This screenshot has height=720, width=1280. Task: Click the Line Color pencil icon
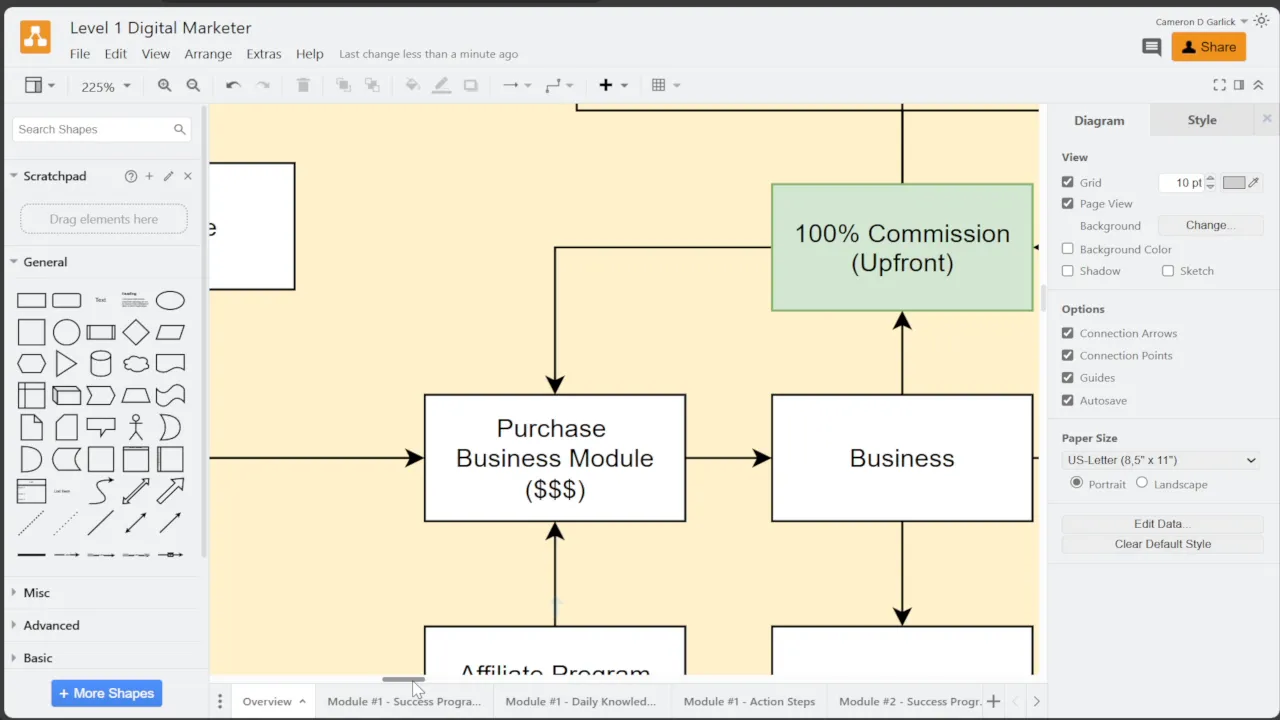point(441,86)
